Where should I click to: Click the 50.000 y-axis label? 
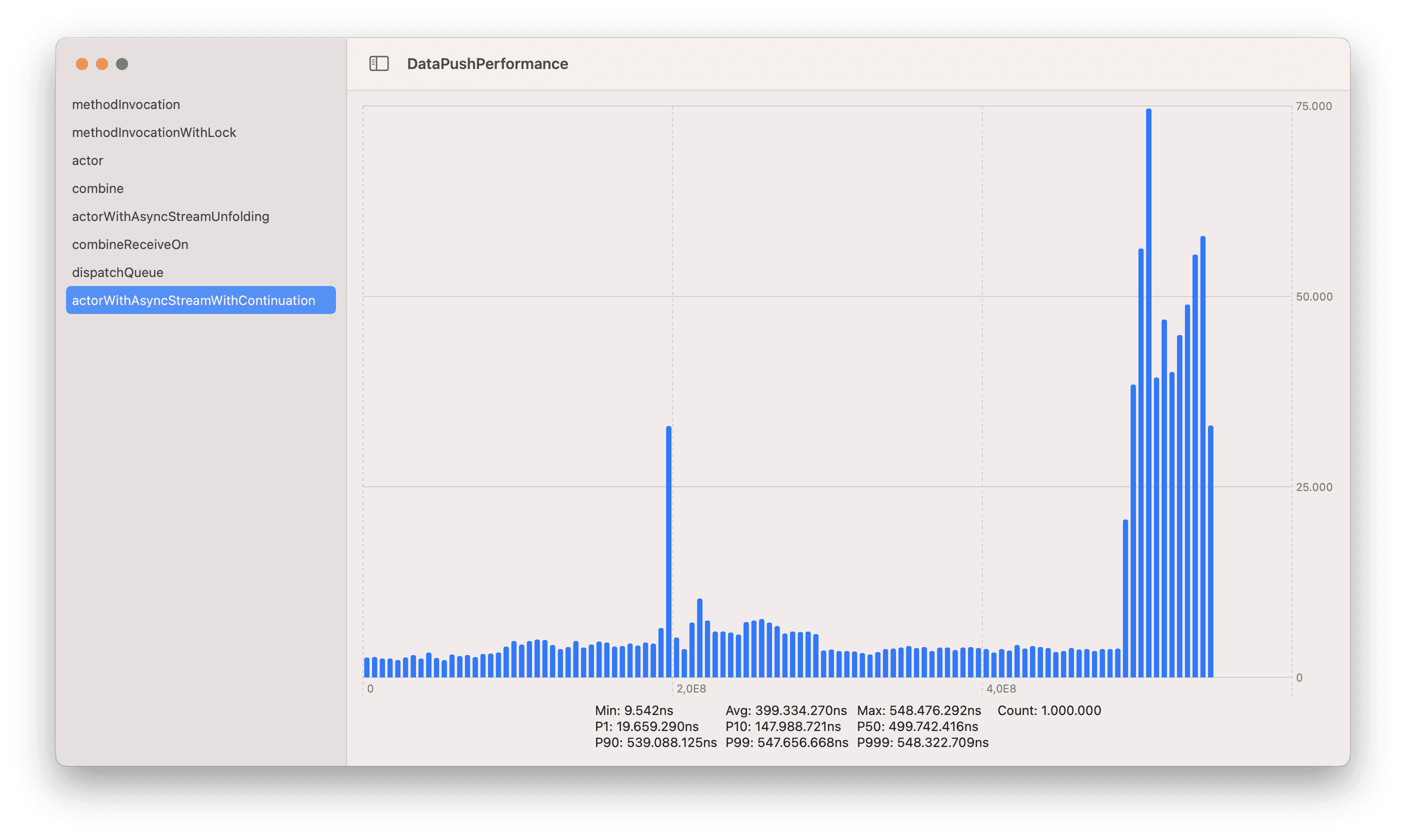pos(1313,296)
